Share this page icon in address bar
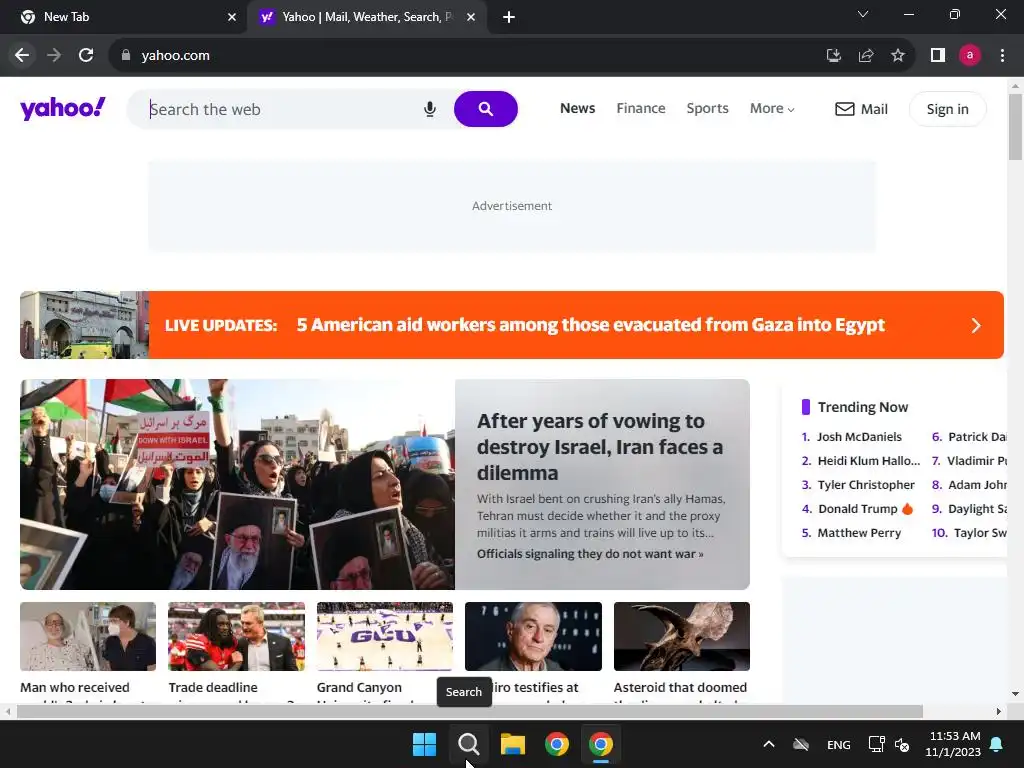This screenshot has height=768, width=1024. point(866,56)
